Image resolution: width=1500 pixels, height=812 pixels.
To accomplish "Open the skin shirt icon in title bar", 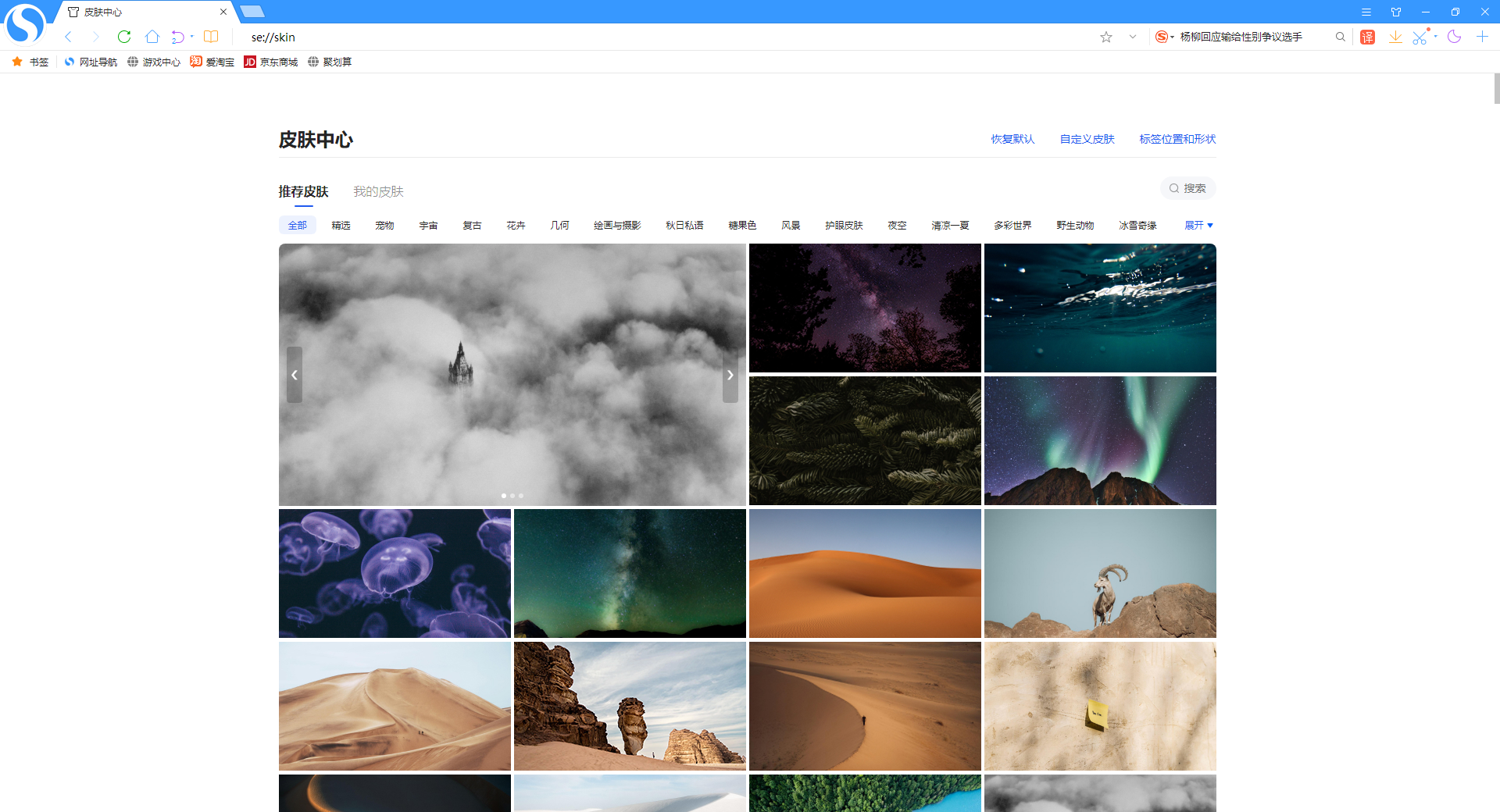I will pyautogui.click(x=1396, y=12).
